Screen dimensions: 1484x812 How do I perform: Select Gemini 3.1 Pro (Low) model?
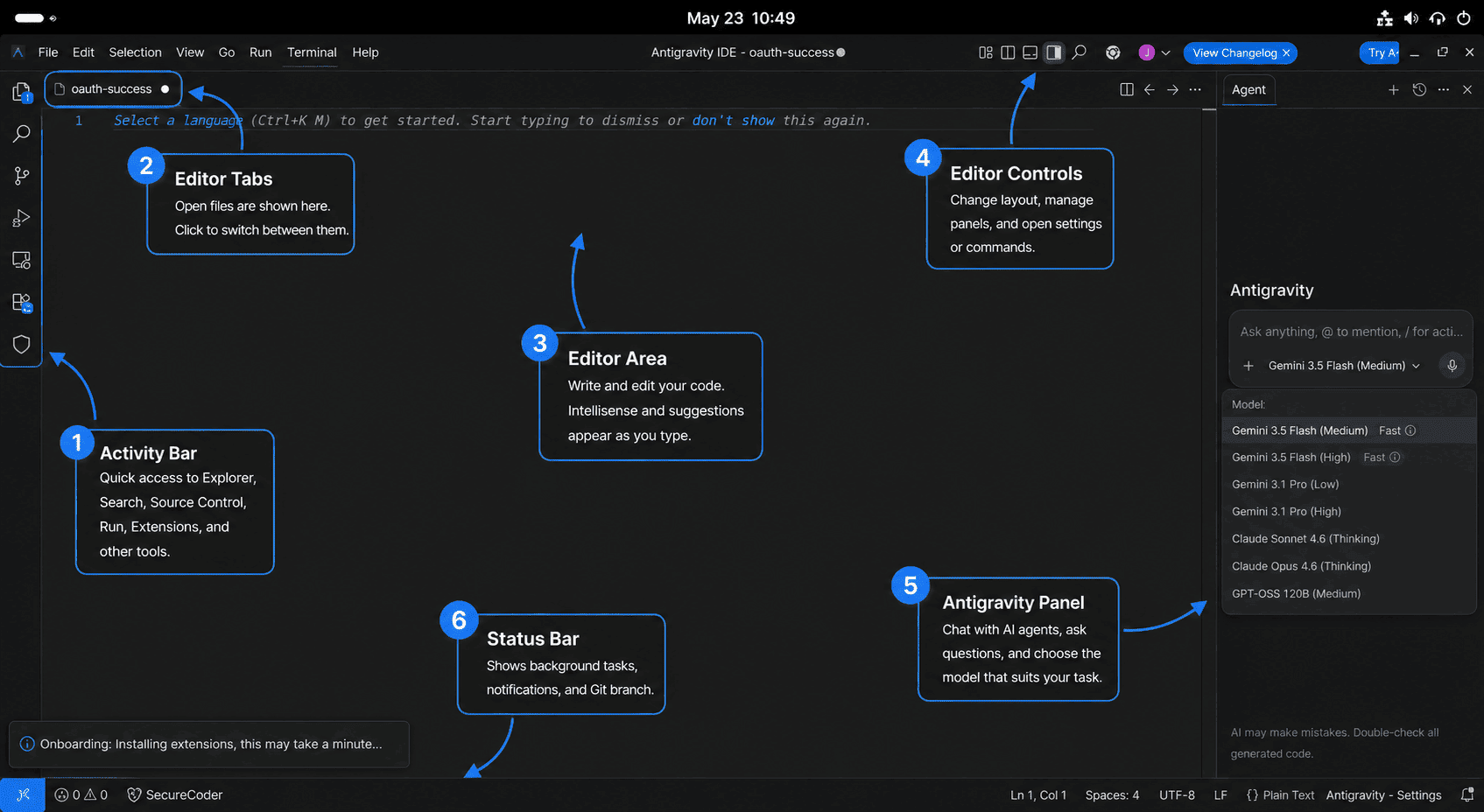[1349, 485]
